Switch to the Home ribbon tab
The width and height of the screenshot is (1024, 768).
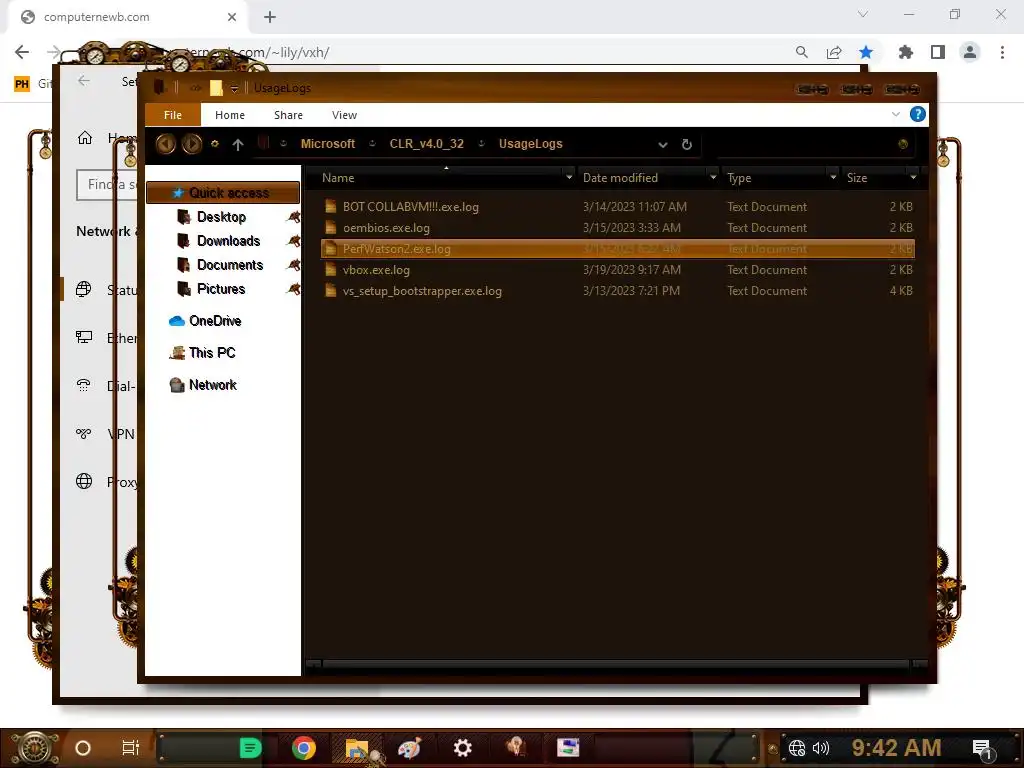click(230, 115)
